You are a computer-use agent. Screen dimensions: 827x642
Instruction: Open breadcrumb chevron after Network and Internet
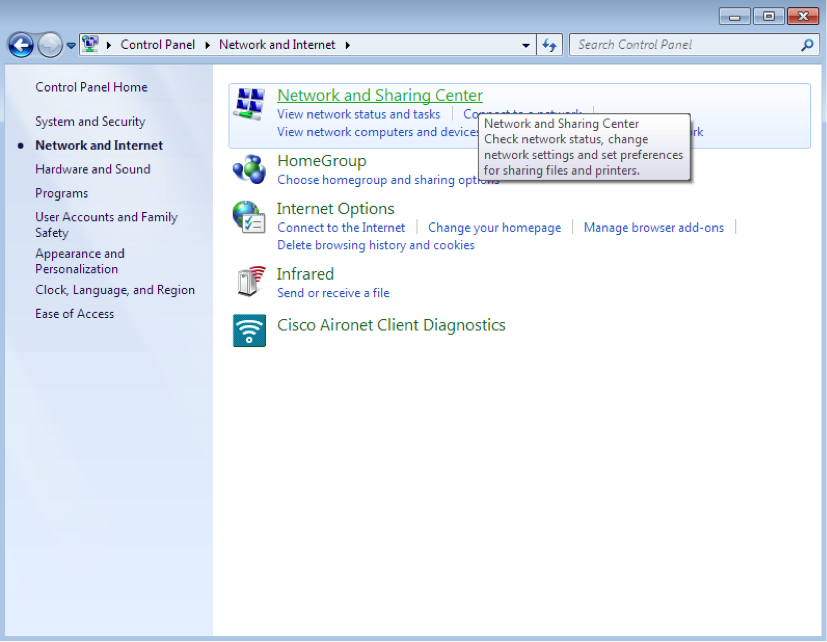(x=347, y=44)
